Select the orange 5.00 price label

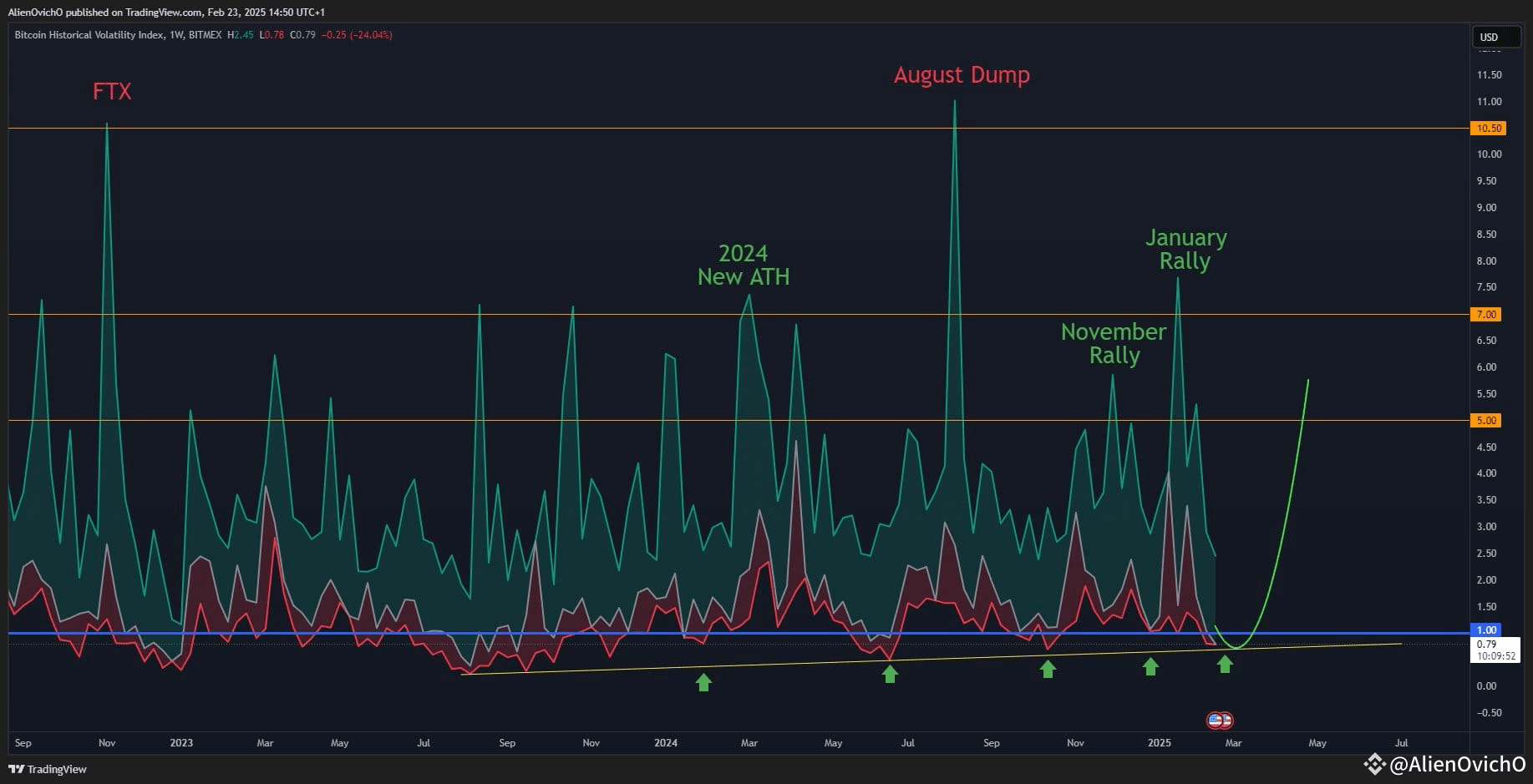[x=1486, y=420]
